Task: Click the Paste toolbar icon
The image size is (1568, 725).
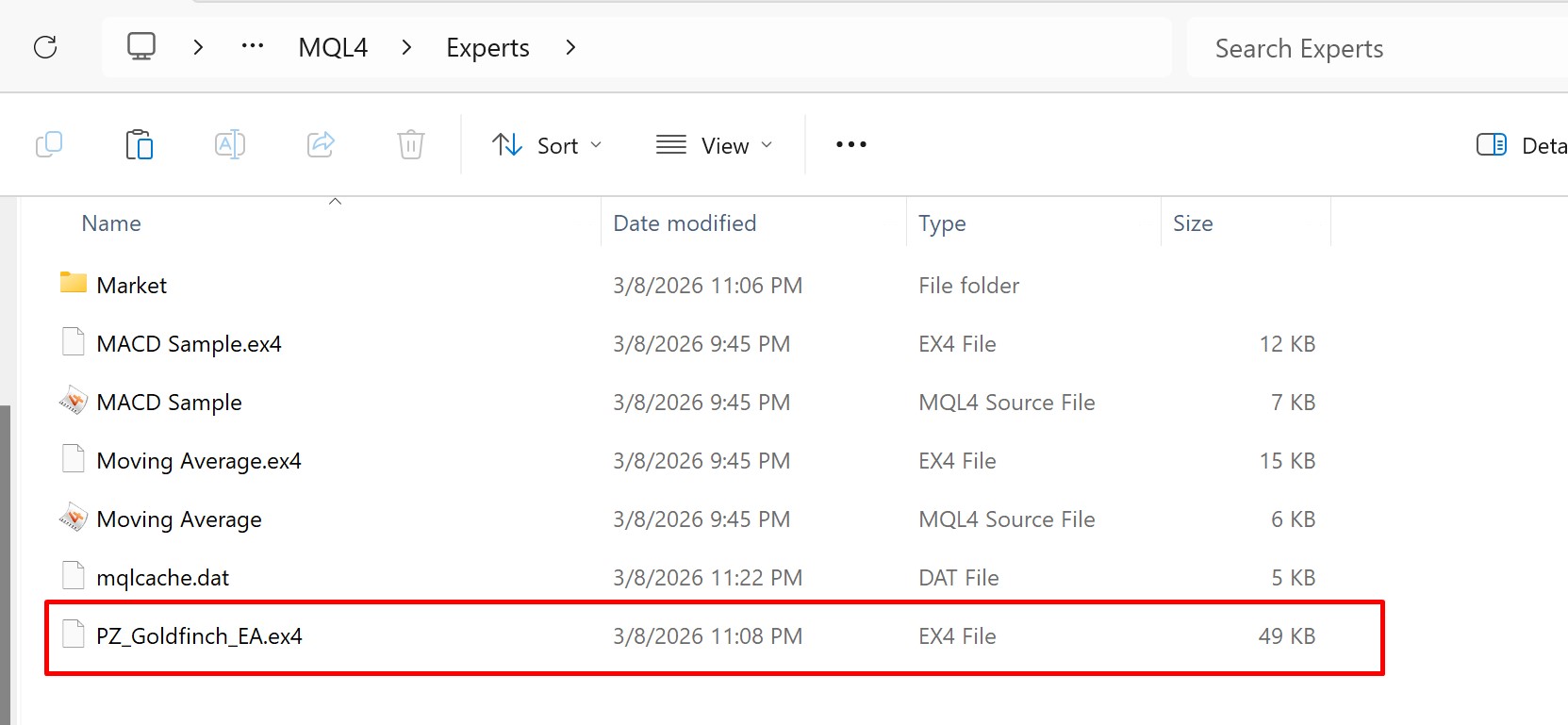Action: [140, 144]
